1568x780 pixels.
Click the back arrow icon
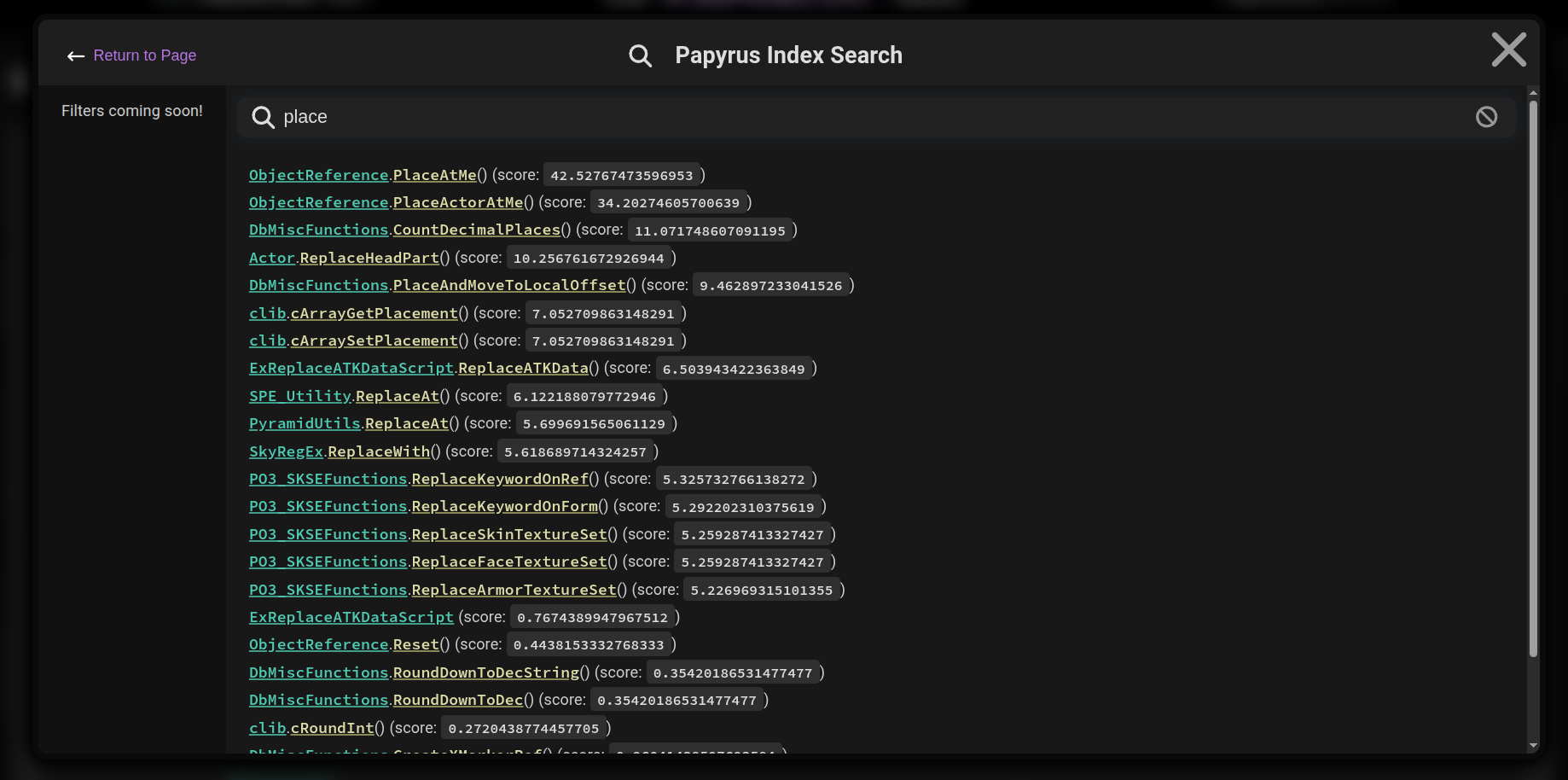tap(76, 55)
